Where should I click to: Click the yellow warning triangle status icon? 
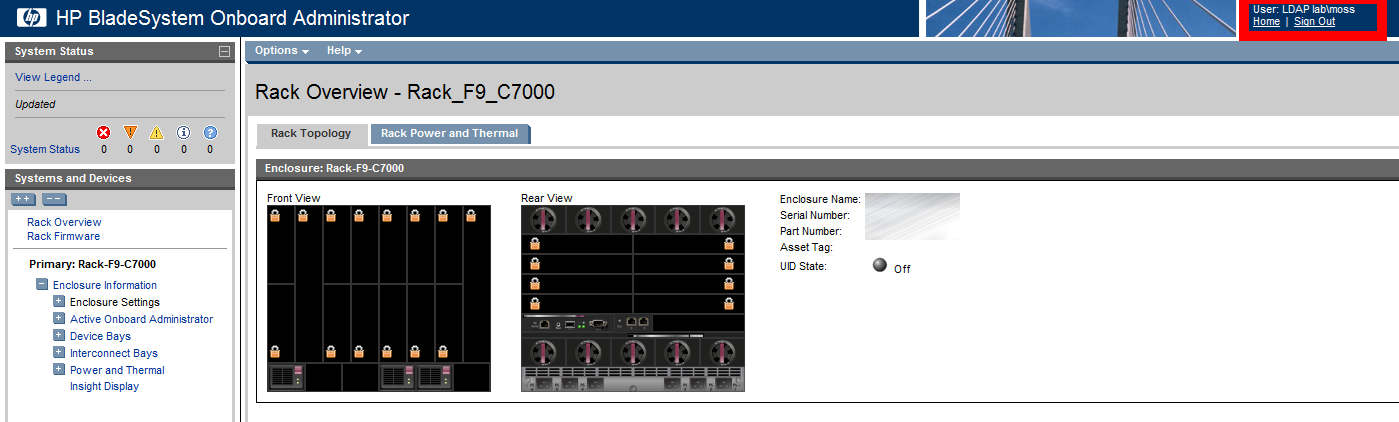coord(156,132)
